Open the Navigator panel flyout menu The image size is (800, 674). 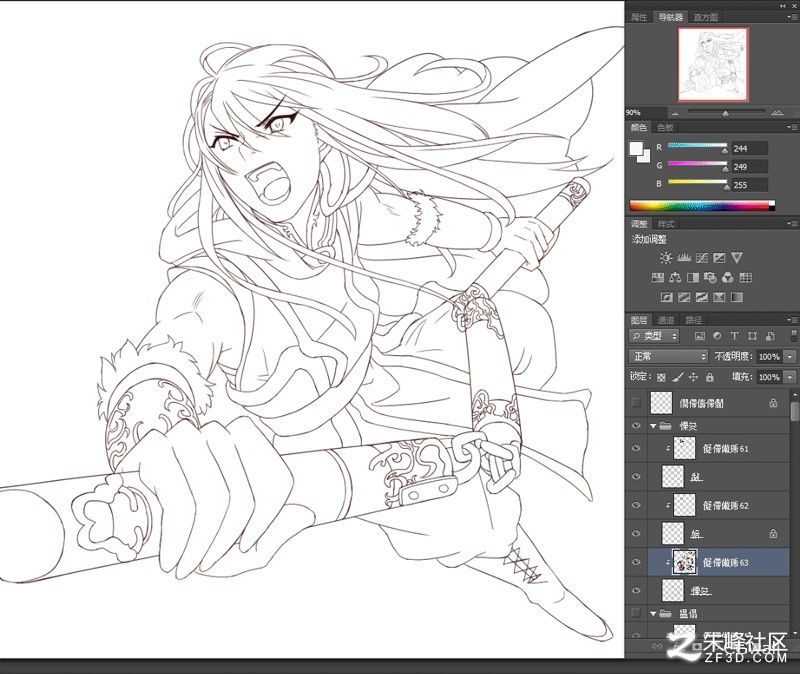pyautogui.click(x=791, y=17)
